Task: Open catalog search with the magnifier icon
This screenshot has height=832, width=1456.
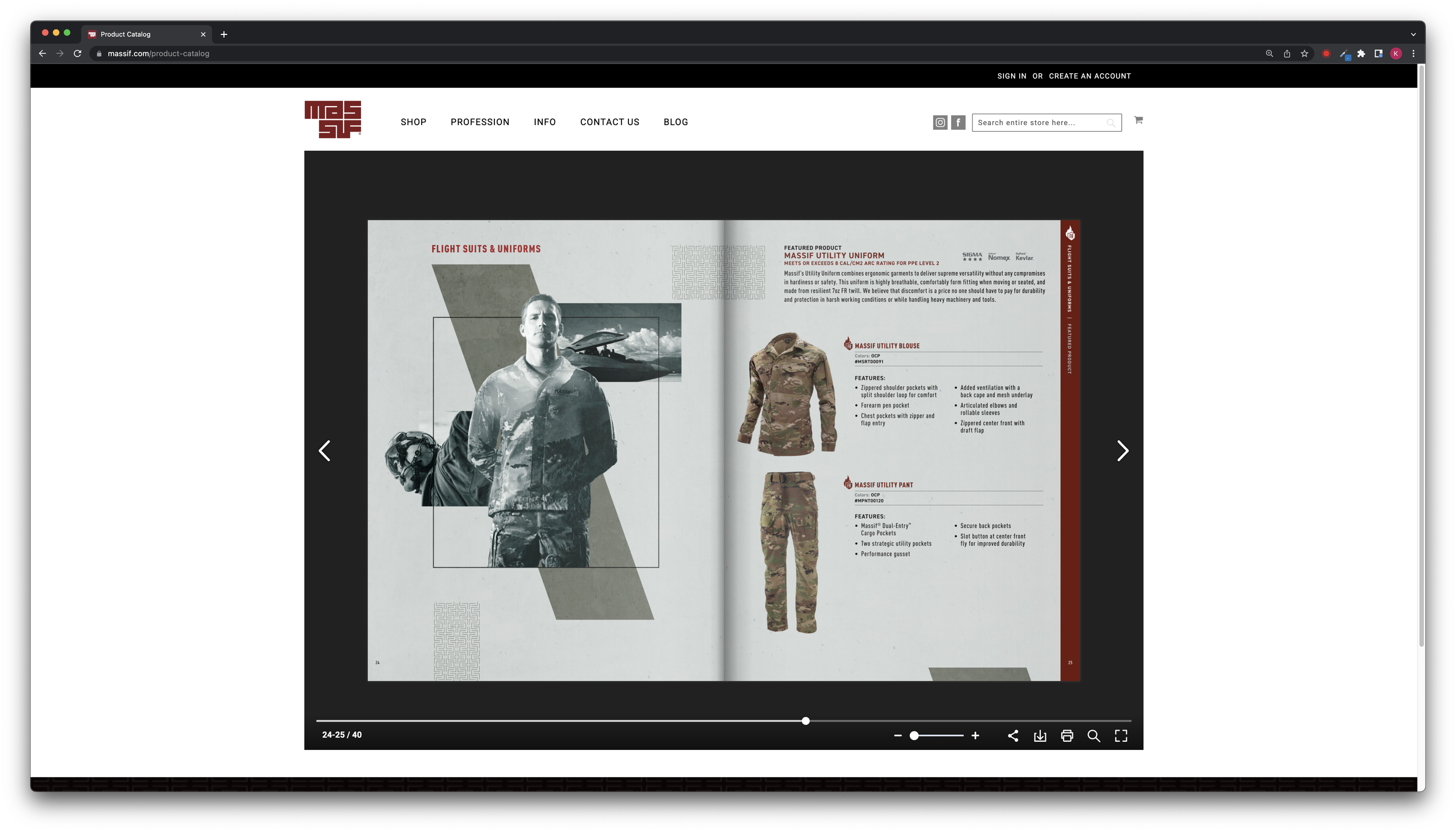Action: pos(1094,736)
